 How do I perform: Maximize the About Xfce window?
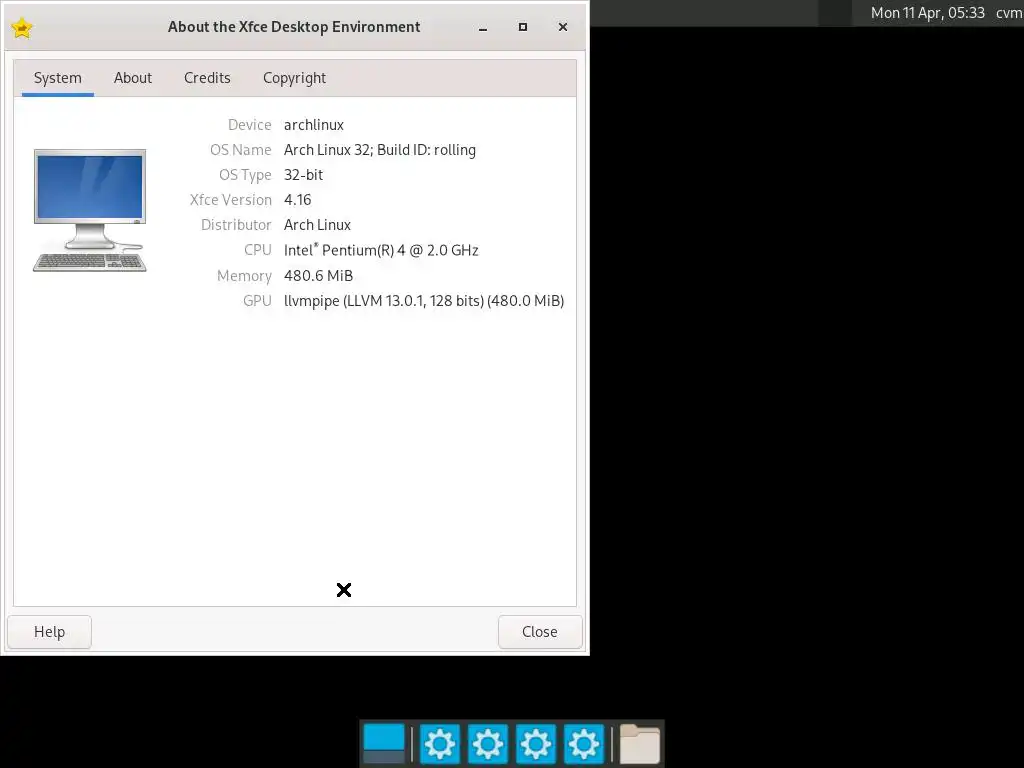pyautogui.click(x=522, y=27)
